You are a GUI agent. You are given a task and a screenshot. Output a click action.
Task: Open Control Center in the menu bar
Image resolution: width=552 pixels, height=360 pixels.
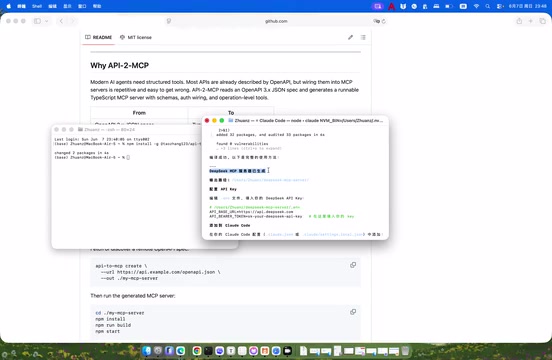tap(500, 6)
